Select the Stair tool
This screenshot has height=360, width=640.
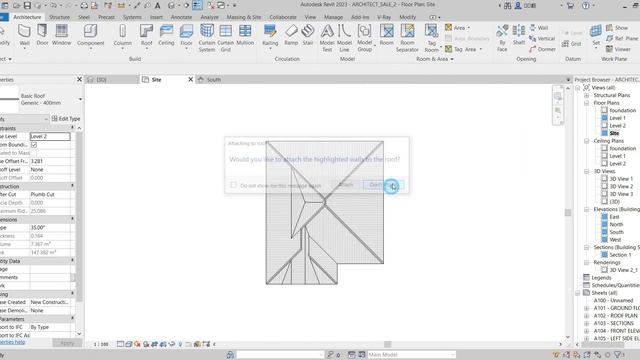coord(308,35)
